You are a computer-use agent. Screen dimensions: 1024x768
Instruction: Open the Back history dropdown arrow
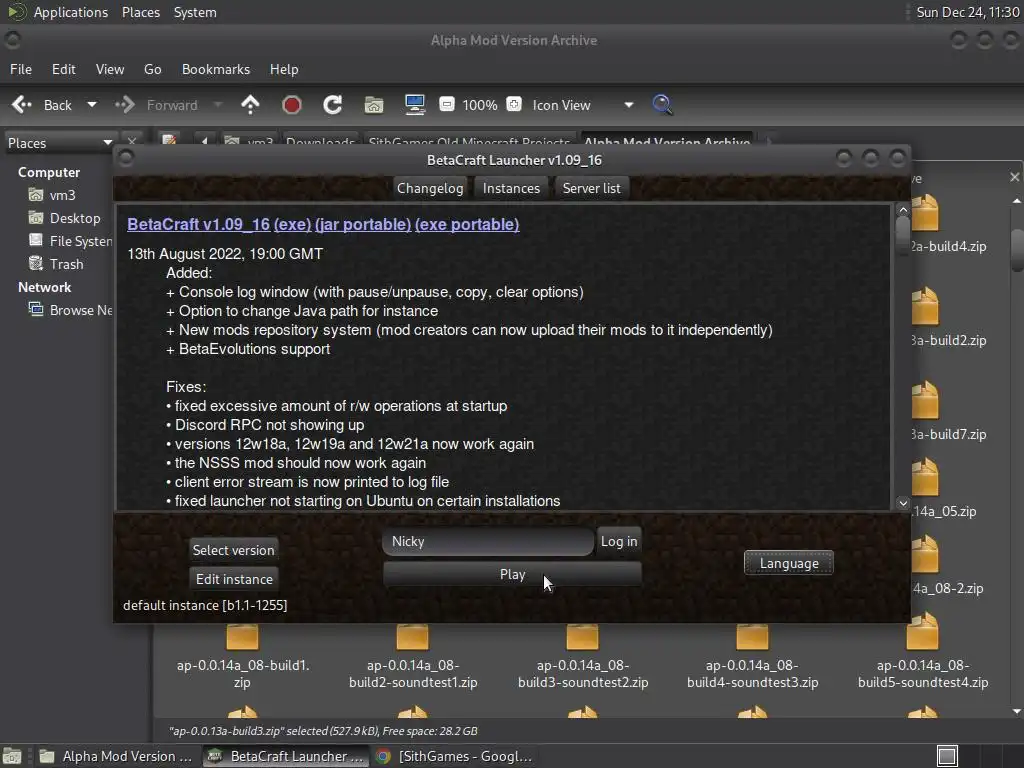coord(92,104)
